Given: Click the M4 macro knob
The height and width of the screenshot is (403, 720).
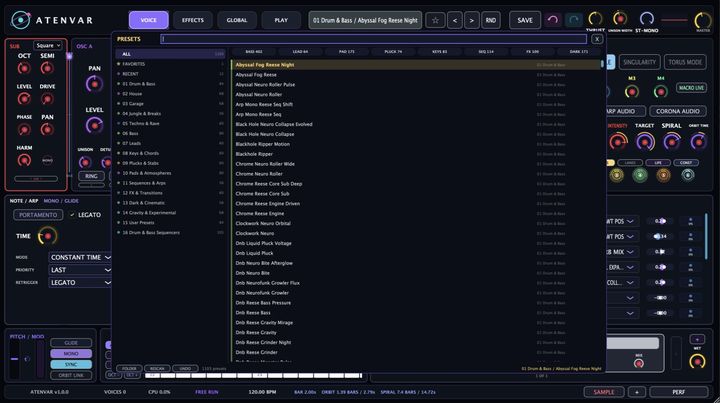Looking at the screenshot, I should pos(660,92).
